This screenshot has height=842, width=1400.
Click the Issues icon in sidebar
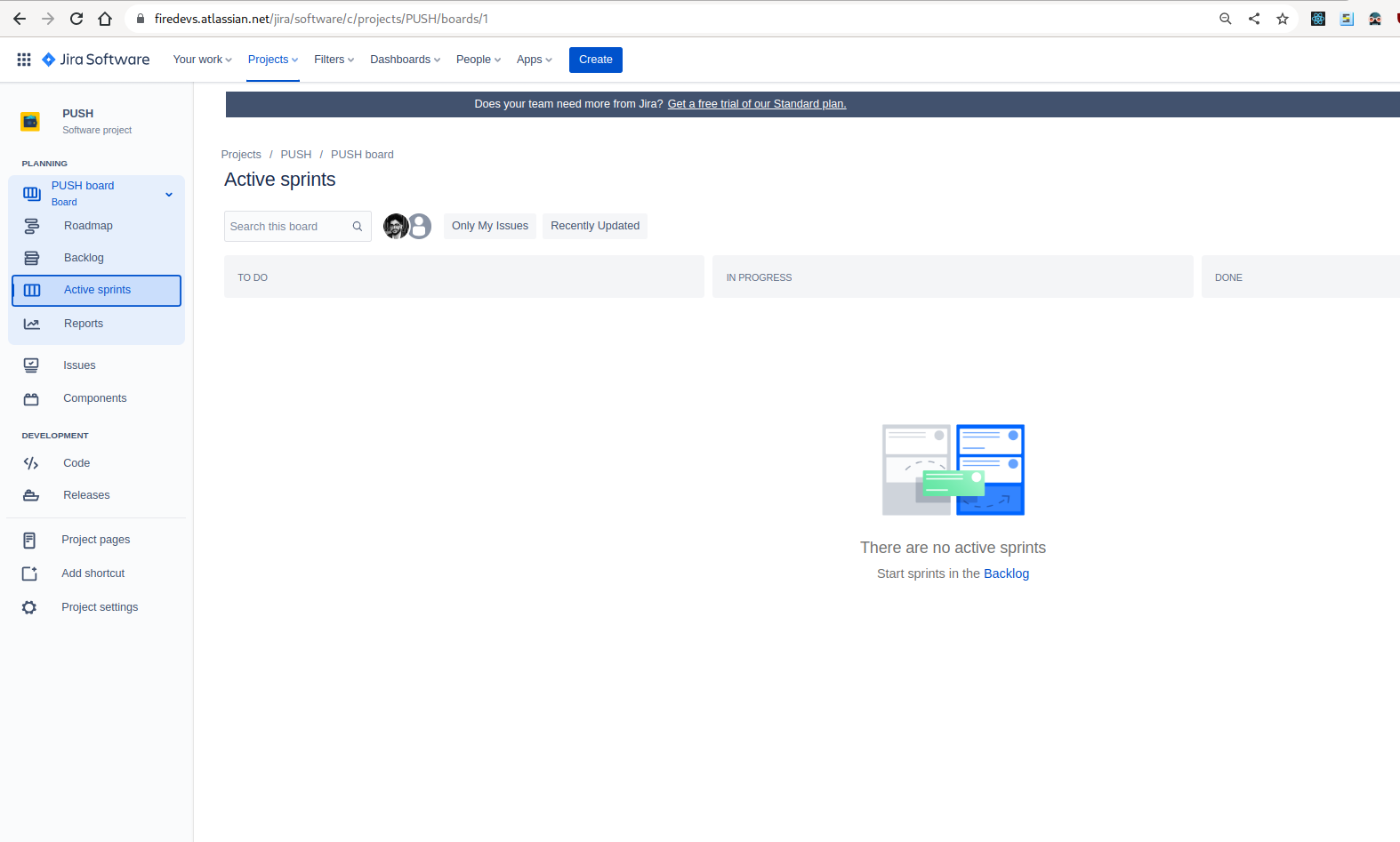tap(31, 365)
